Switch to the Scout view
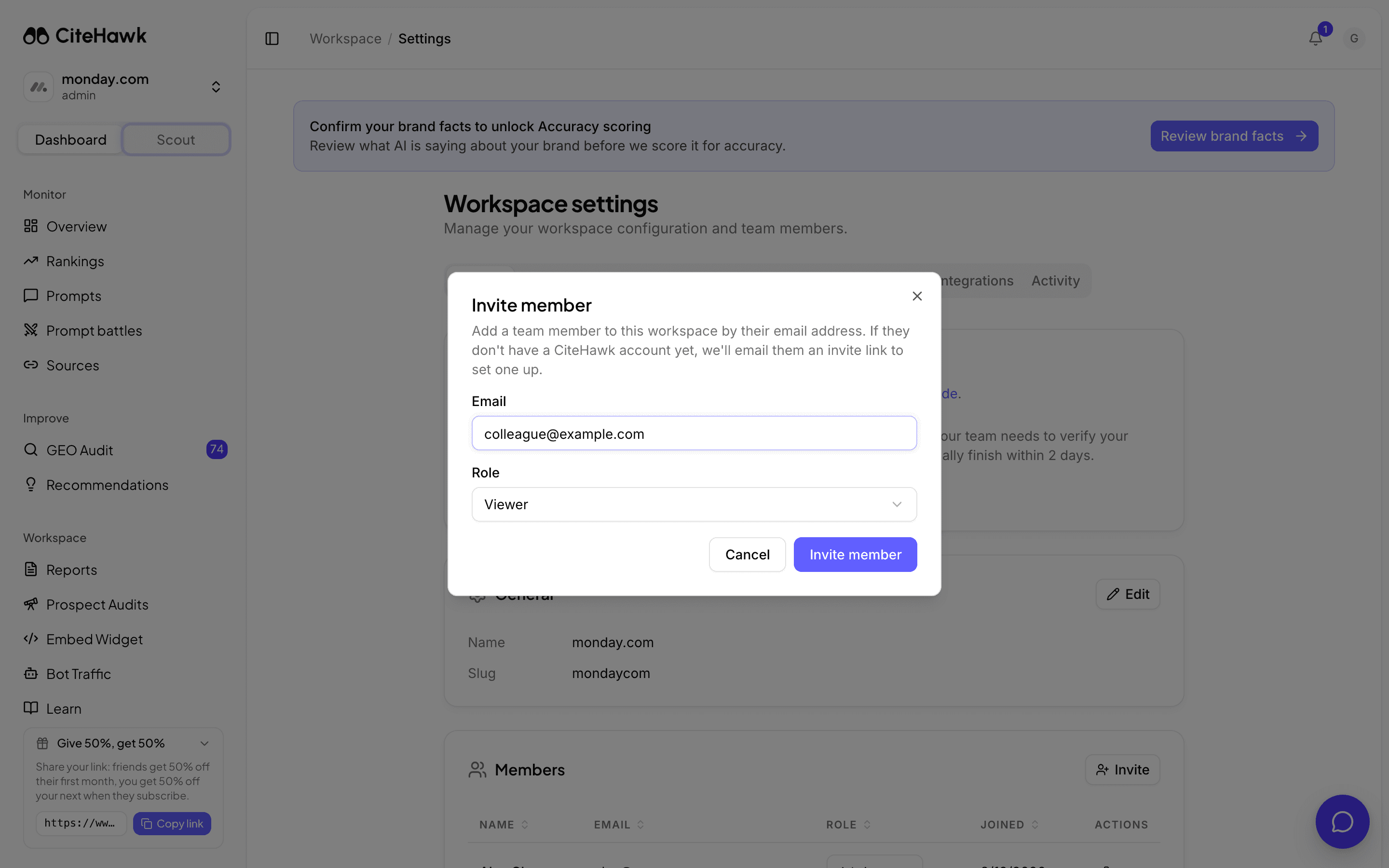1389x868 pixels. pyautogui.click(x=176, y=139)
